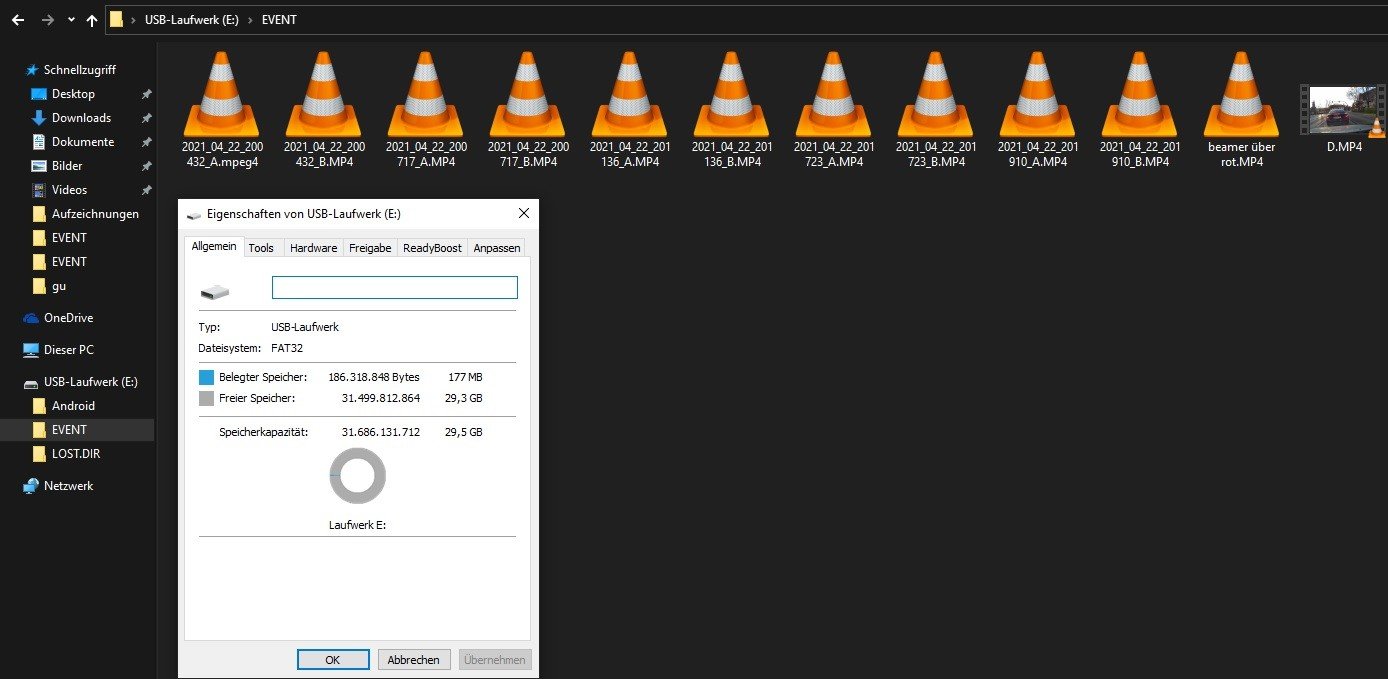This screenshot has width=1388, height=679.
Task: Switch to ReadyBoost tab in properties
Action: 433,248
